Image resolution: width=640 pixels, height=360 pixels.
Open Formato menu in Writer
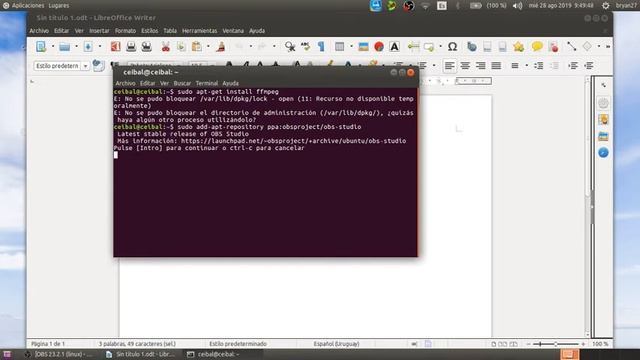pos(125,31)
